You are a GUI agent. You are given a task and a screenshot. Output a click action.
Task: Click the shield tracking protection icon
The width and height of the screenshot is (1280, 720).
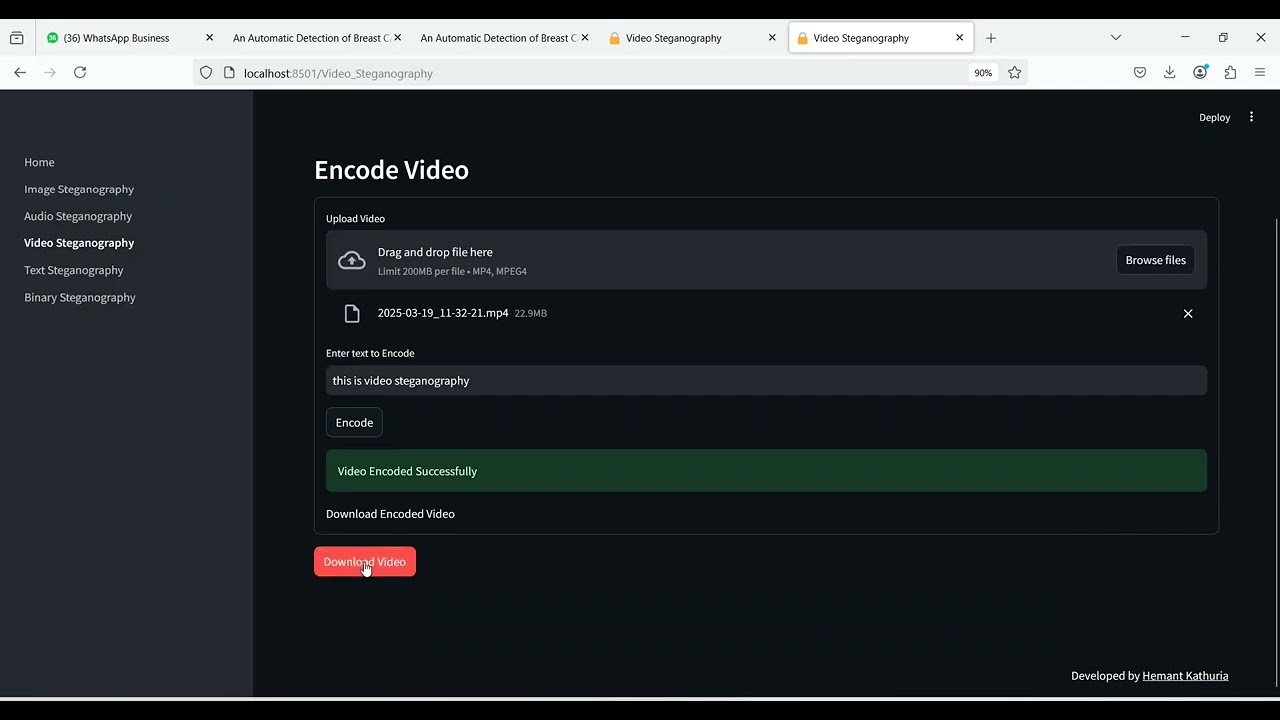(206, 73)
